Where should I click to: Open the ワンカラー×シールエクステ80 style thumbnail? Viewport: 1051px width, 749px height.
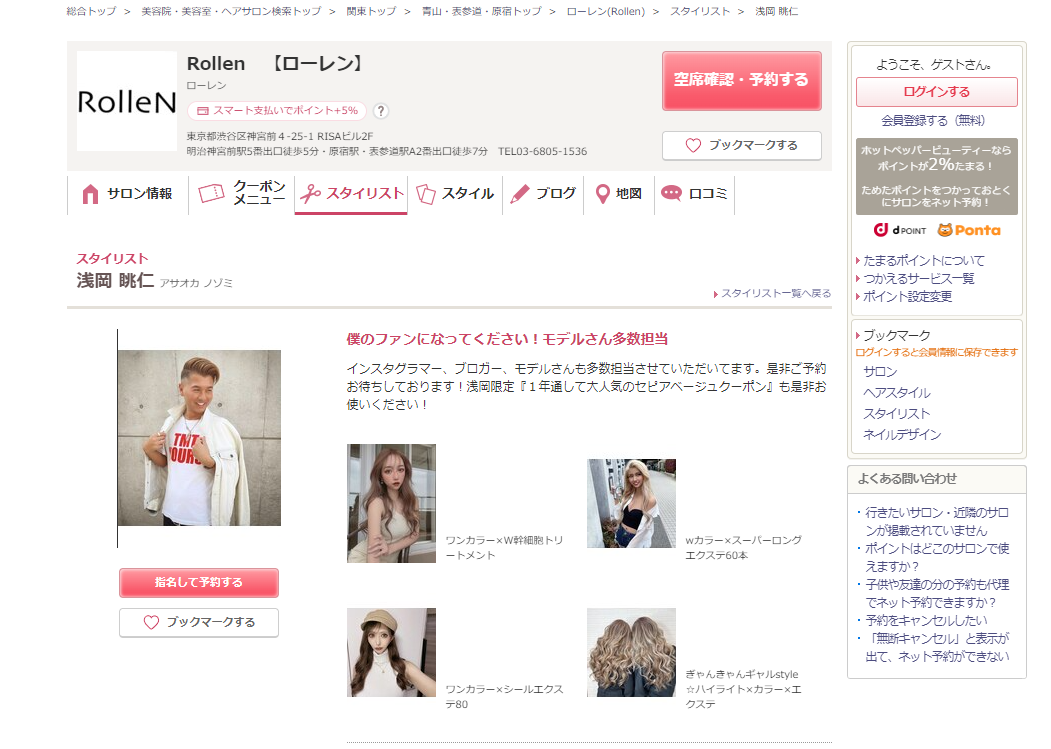tap(391, 652)
